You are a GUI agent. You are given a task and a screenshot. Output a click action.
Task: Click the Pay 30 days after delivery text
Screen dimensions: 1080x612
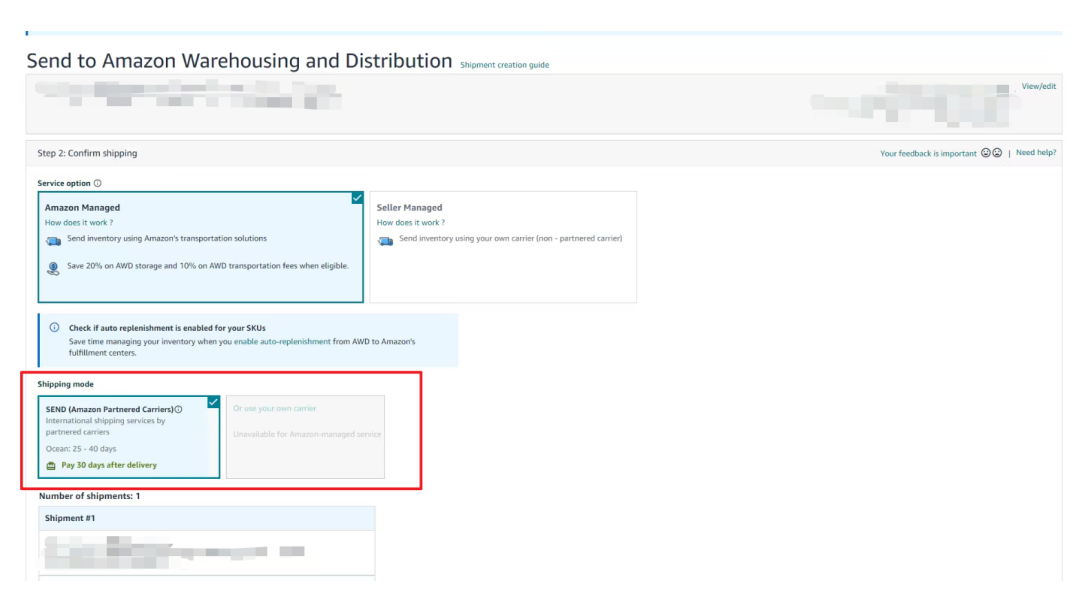109,465
